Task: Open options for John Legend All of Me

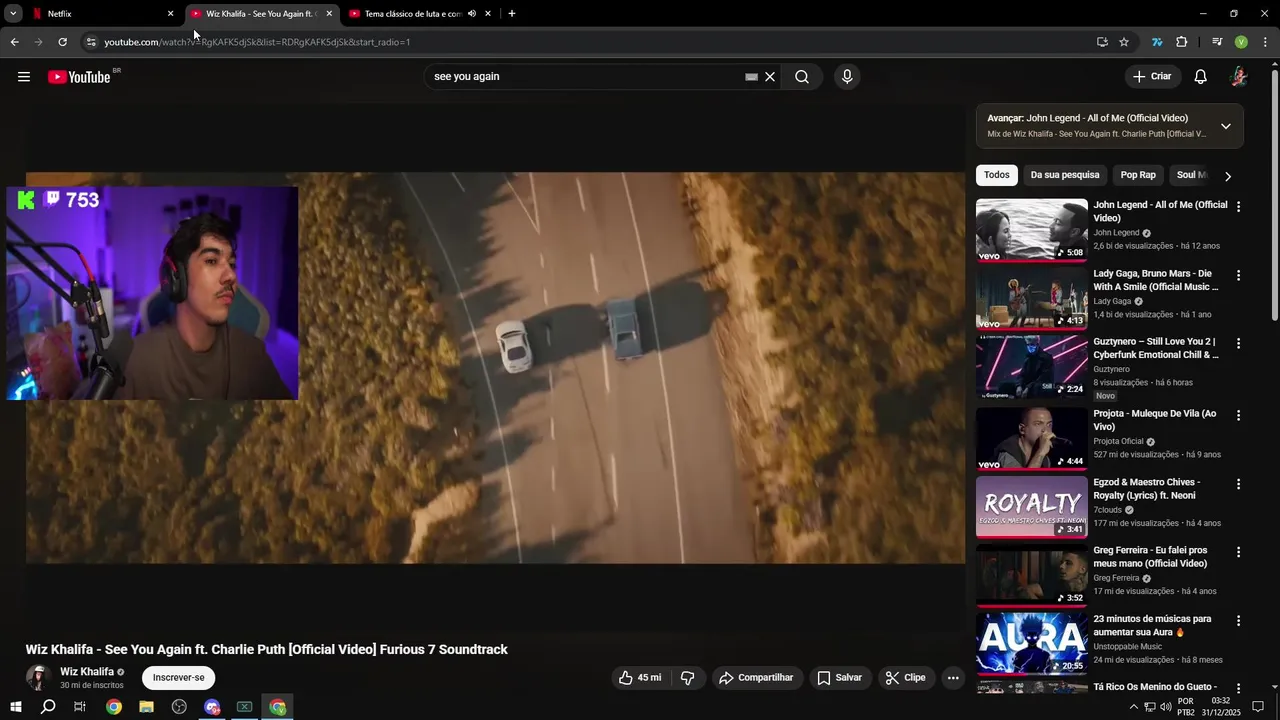Action: tap(1239, 207)
